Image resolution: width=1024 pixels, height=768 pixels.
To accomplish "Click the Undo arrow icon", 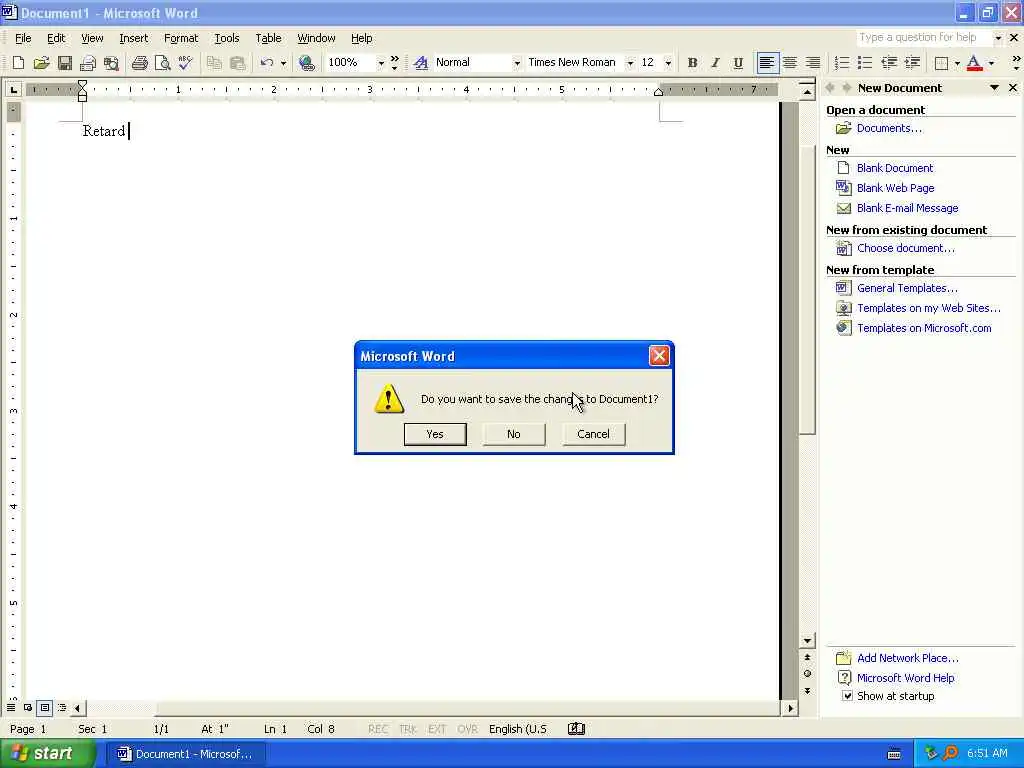I will 266,63.
